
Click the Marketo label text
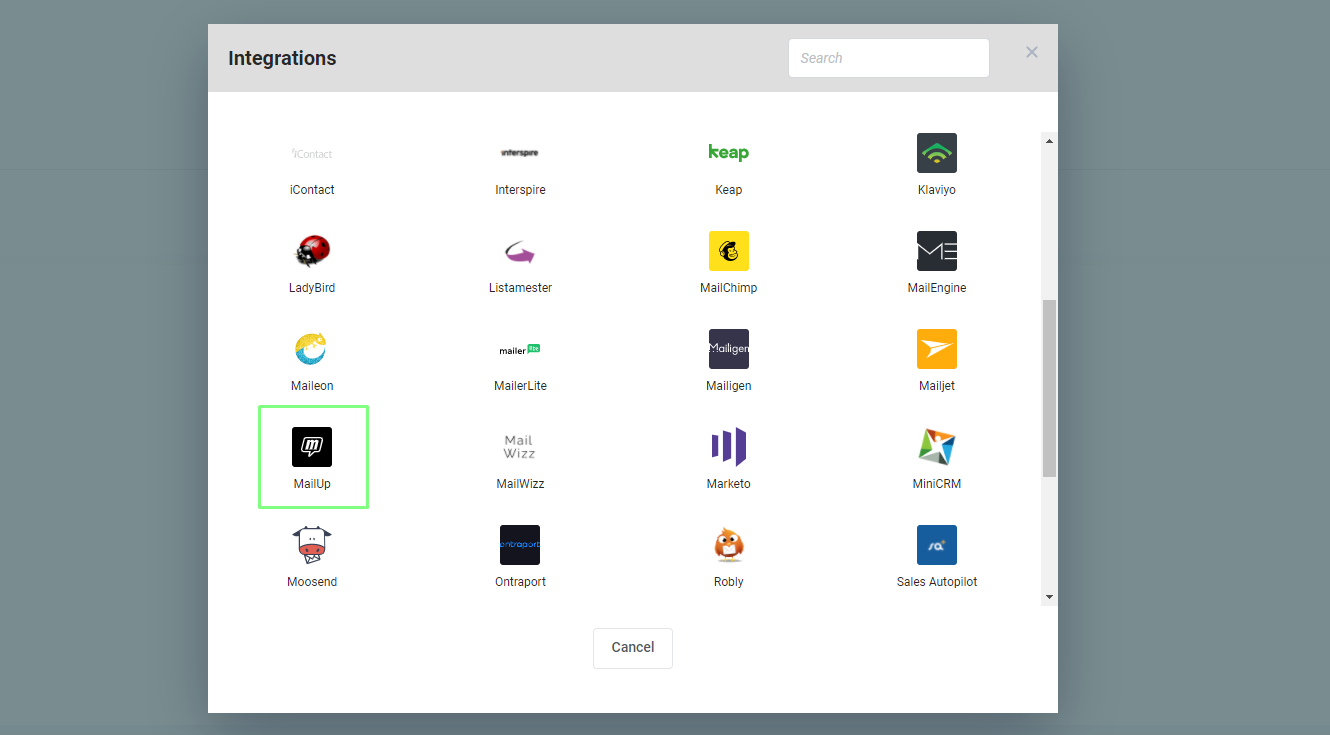point(728,484)
